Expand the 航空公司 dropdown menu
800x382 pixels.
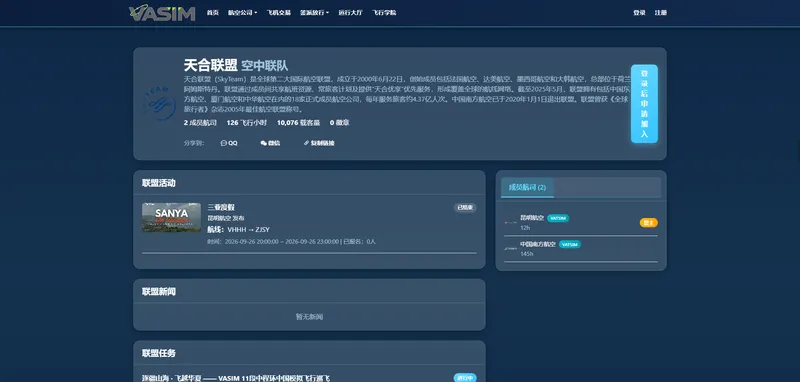[242, 13]
